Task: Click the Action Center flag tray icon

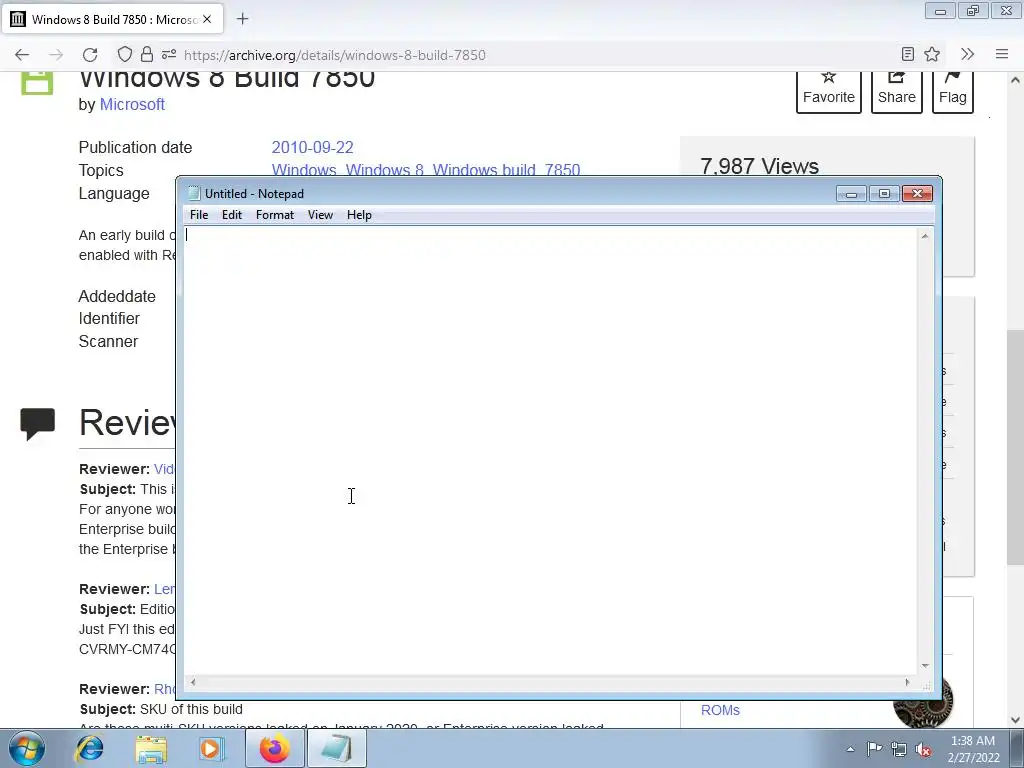Action: 874,749
